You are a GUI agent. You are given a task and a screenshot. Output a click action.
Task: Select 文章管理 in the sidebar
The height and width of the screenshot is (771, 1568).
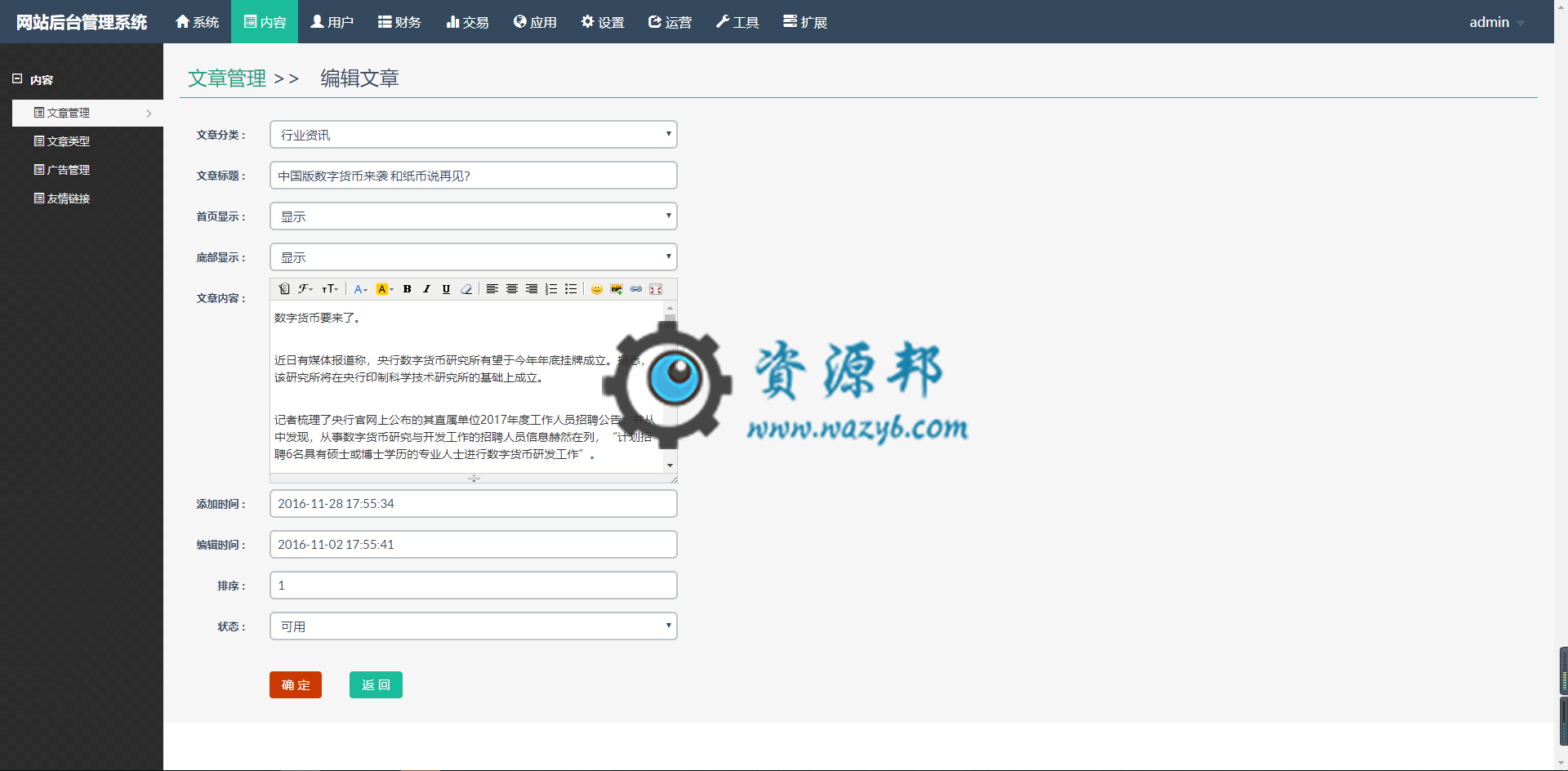[87, 113]
